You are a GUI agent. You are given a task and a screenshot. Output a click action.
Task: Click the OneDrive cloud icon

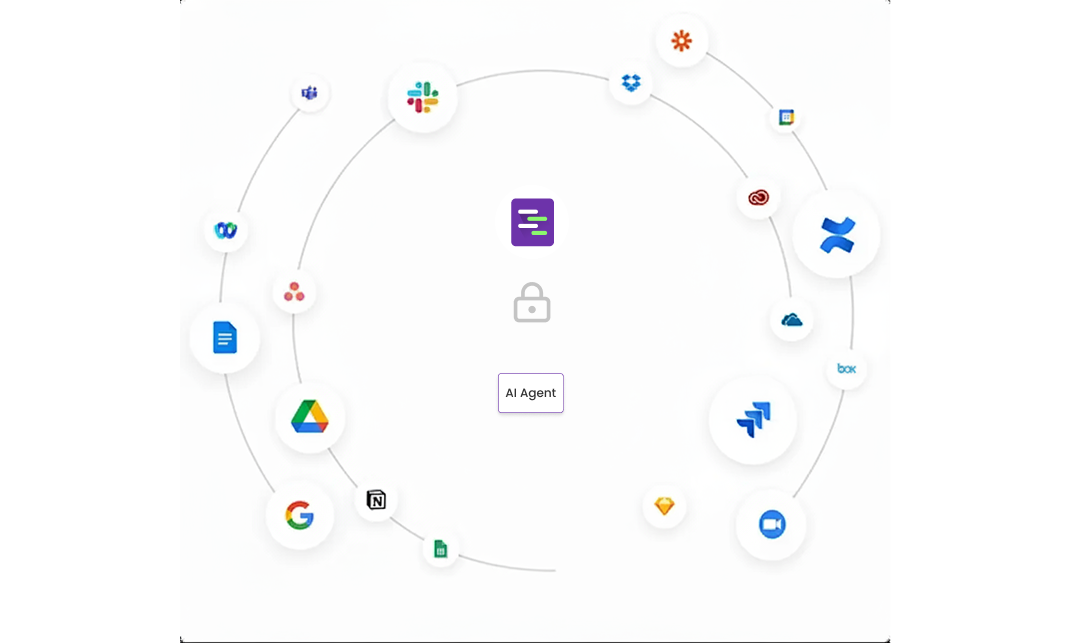point(792,319)
